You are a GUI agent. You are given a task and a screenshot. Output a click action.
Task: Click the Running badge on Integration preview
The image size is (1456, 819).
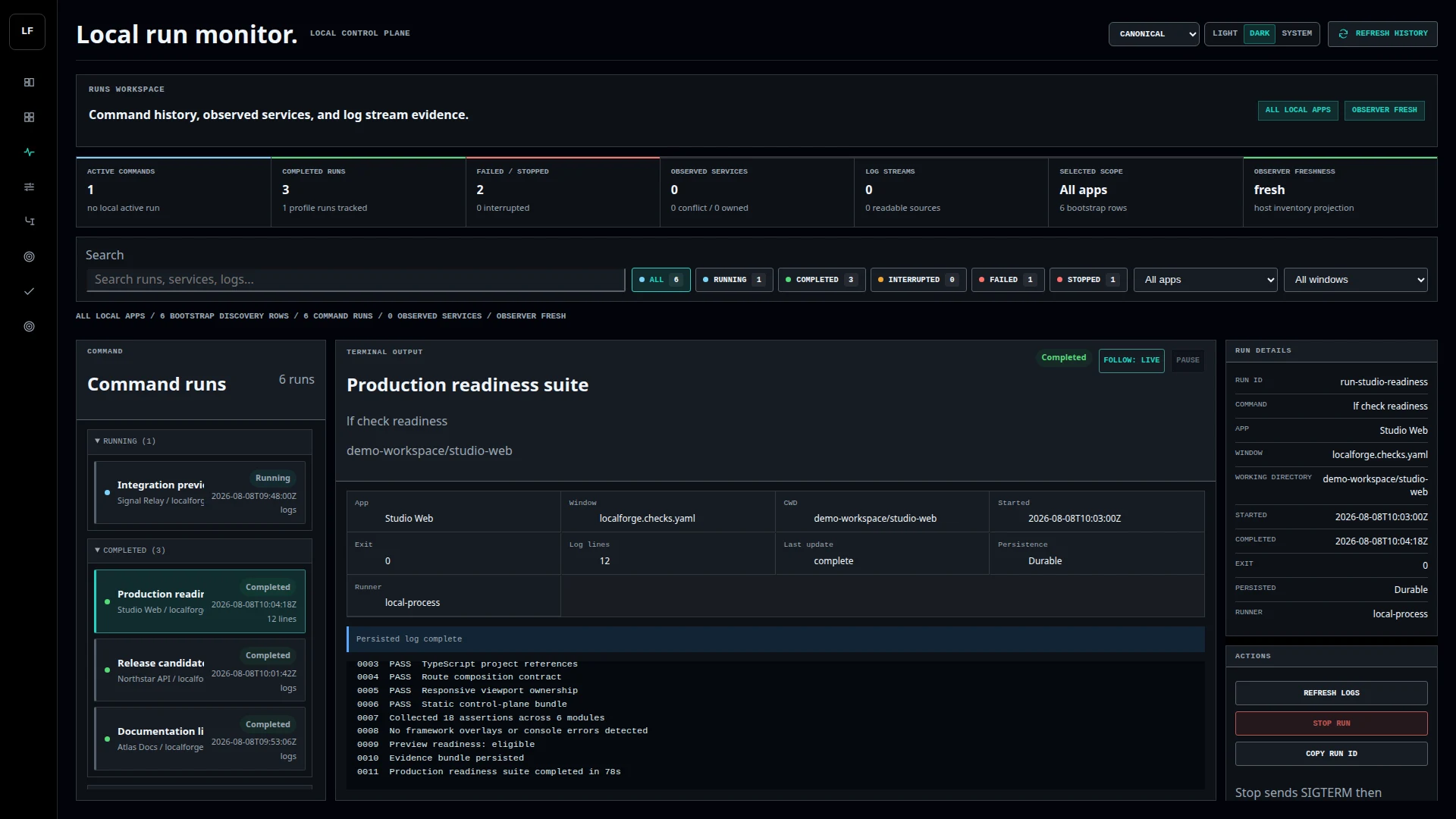pos(272,479)
